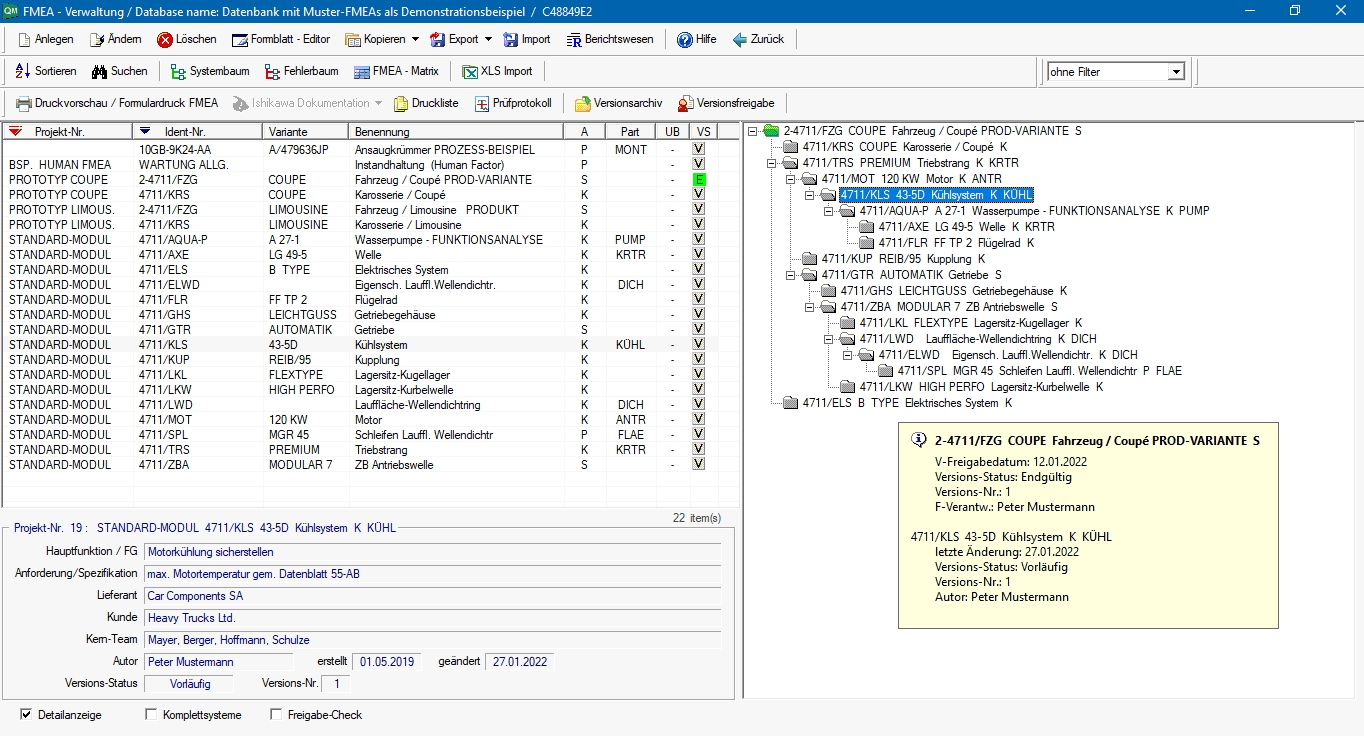Click the Zurück back button

click(758, 40)
